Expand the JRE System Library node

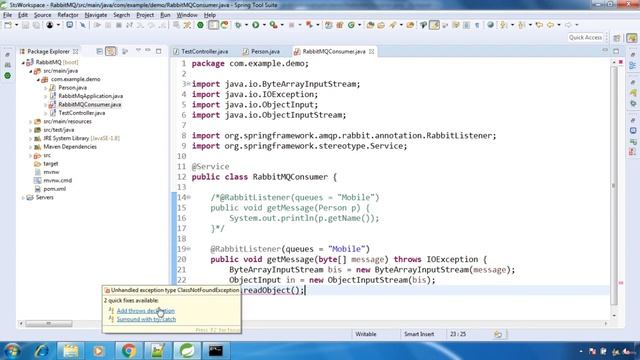point(31,138)
